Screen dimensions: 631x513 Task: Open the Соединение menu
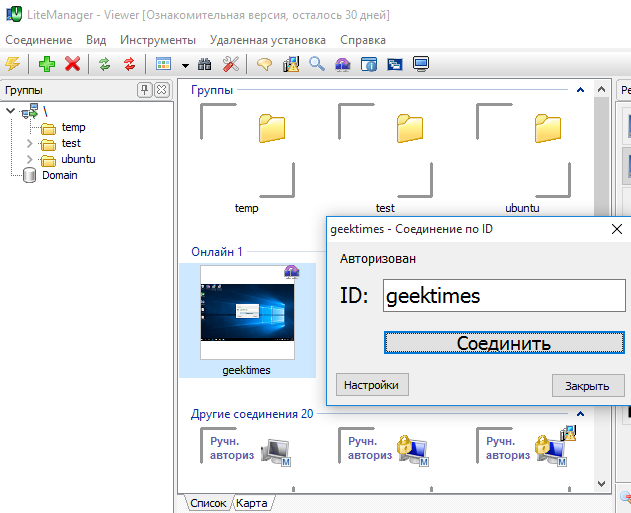[39, 40]
